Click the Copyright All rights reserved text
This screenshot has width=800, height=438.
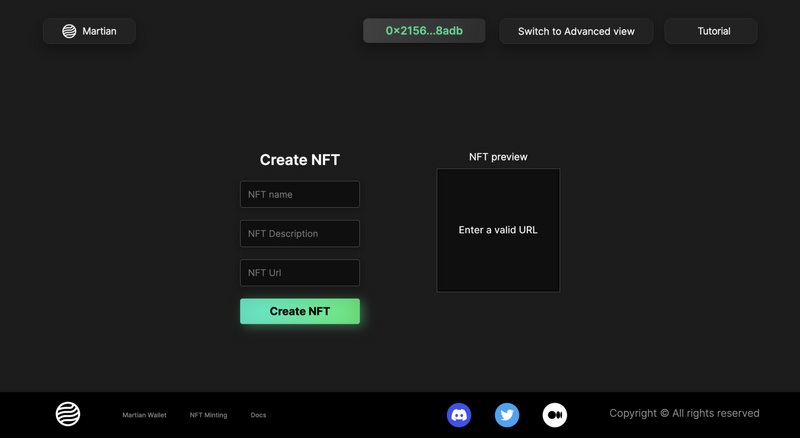[684, 413]
